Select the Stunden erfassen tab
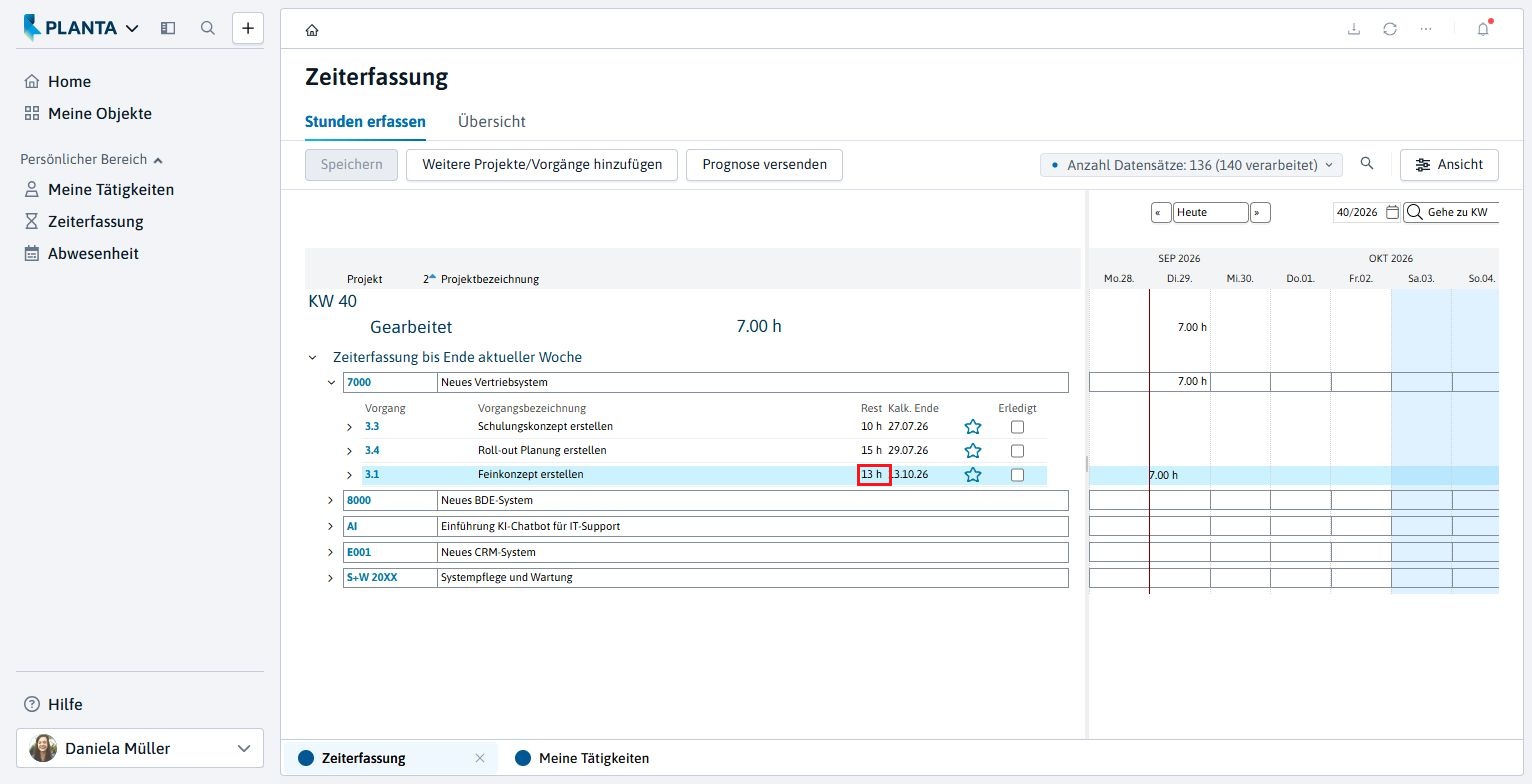The height and width of the screenshot is (784, 1532). tap(365, 121)
